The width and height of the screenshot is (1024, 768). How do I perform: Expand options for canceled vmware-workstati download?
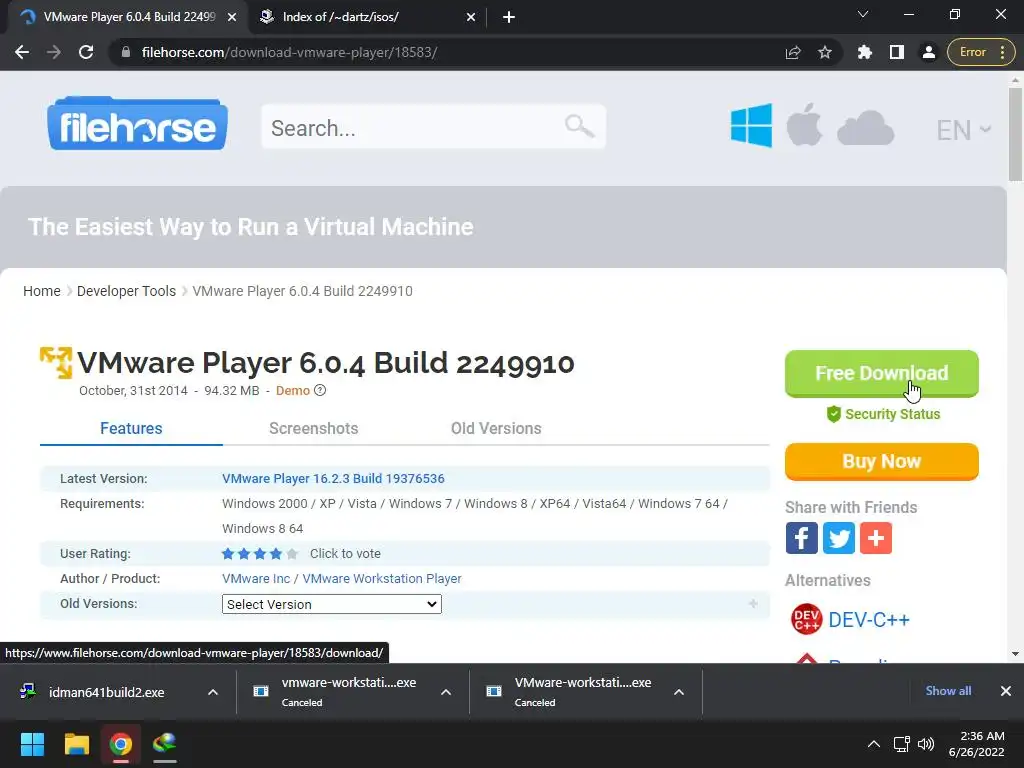pyautogui.click(x=446, y=692)
